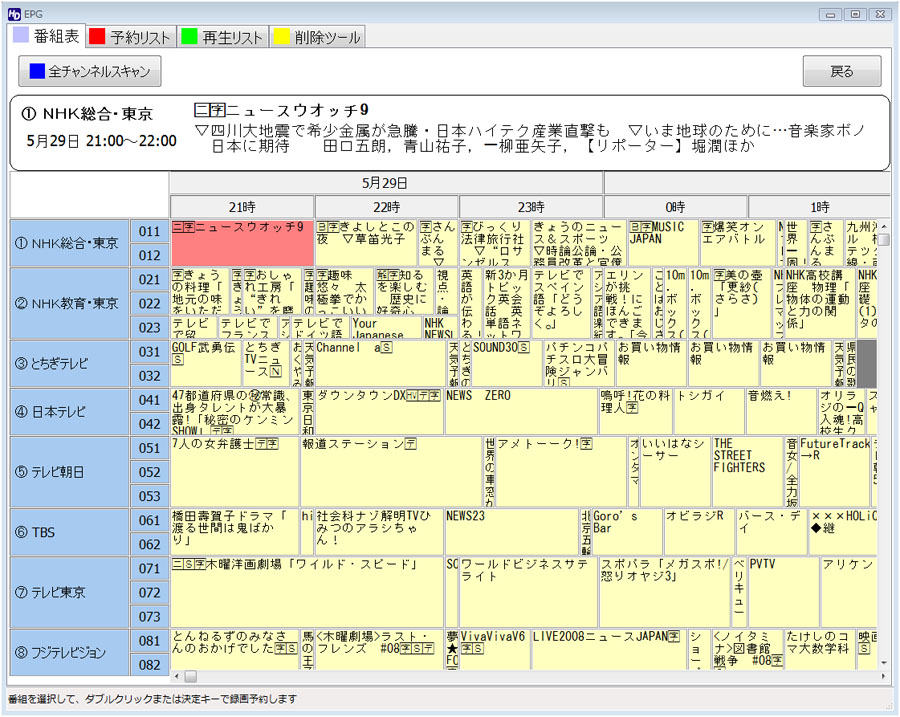Image resolution: width=900 pixels, height=717 pixels.
Task: Select the Goro's Bar program
Action: pos(627,532)
